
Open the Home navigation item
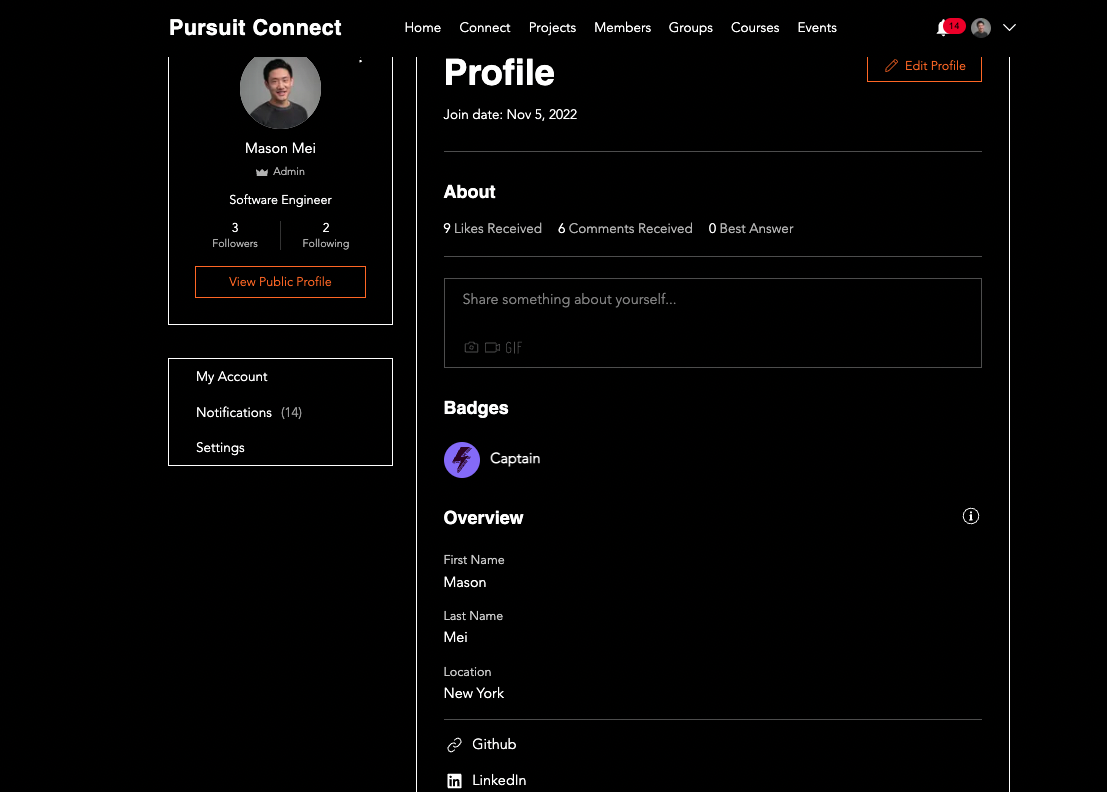click(x=422, y=27)
